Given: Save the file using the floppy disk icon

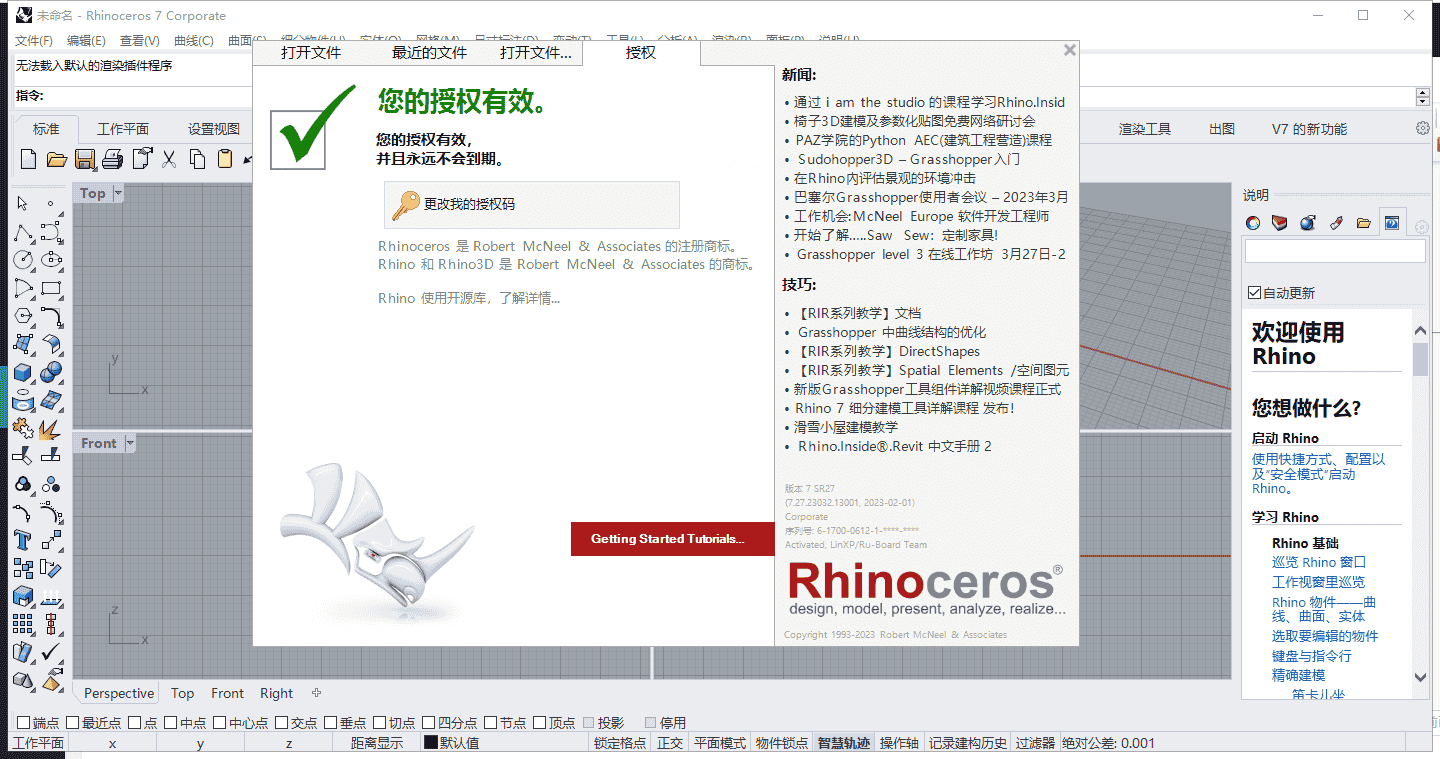Looking at the screenshot, I should [x=85, y=158].
